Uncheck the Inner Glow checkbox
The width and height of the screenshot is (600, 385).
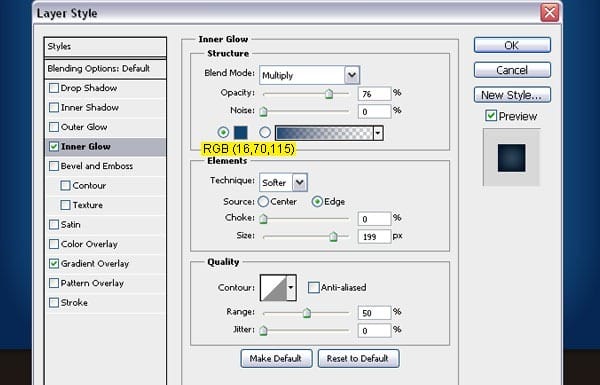point(54,147)
